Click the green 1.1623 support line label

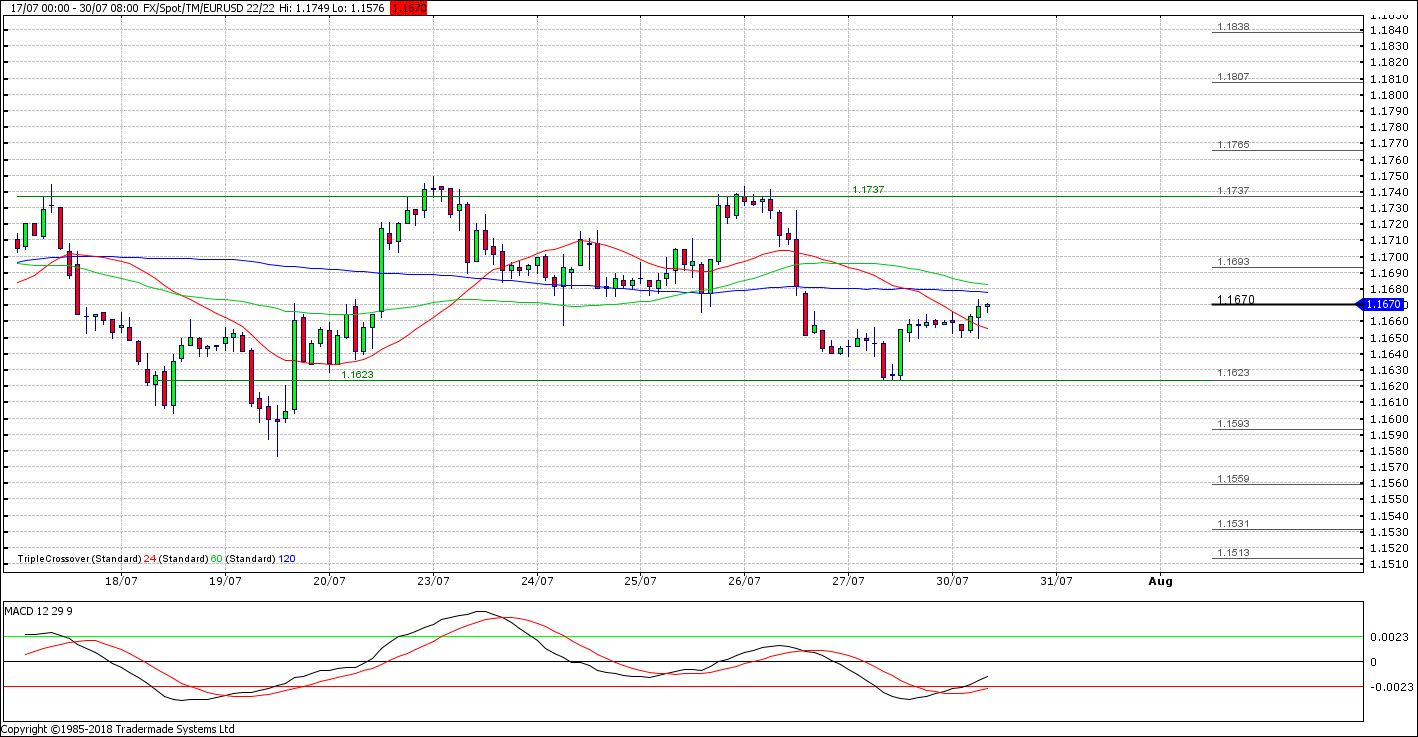(x=357, y=374)
